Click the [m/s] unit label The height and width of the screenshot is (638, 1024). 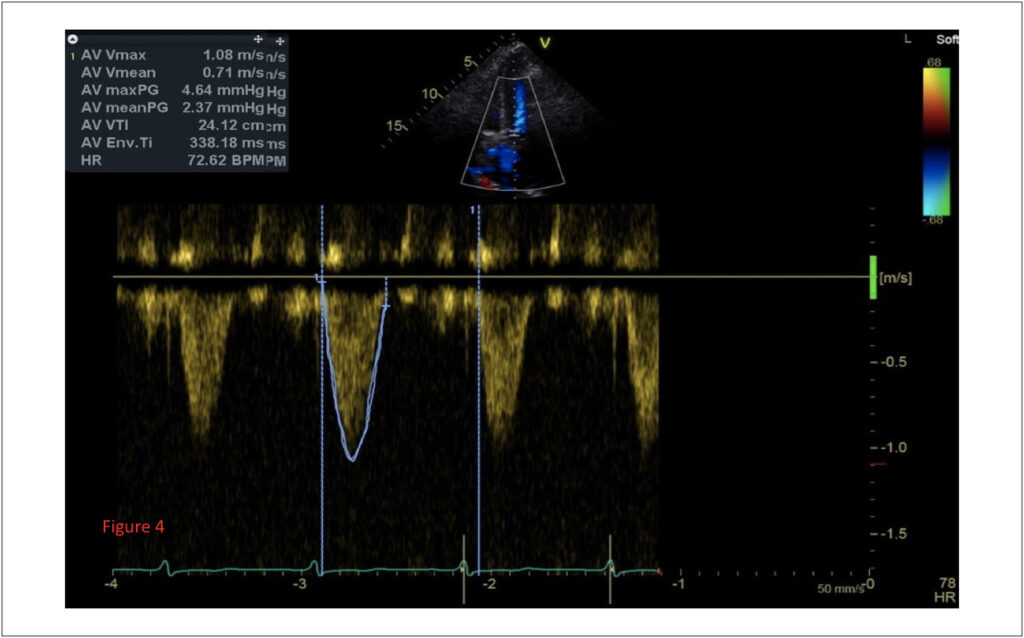pyautogui.click(x=896, y=278)
